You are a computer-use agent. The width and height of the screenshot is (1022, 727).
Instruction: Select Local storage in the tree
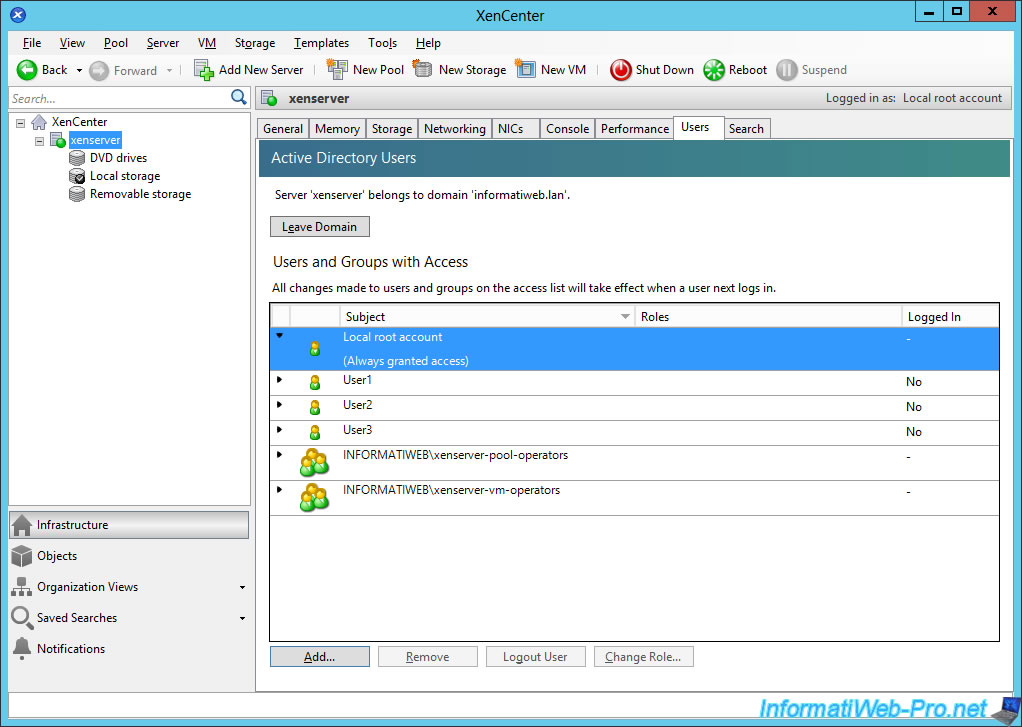pyautogui.click(x=124, y=176)
